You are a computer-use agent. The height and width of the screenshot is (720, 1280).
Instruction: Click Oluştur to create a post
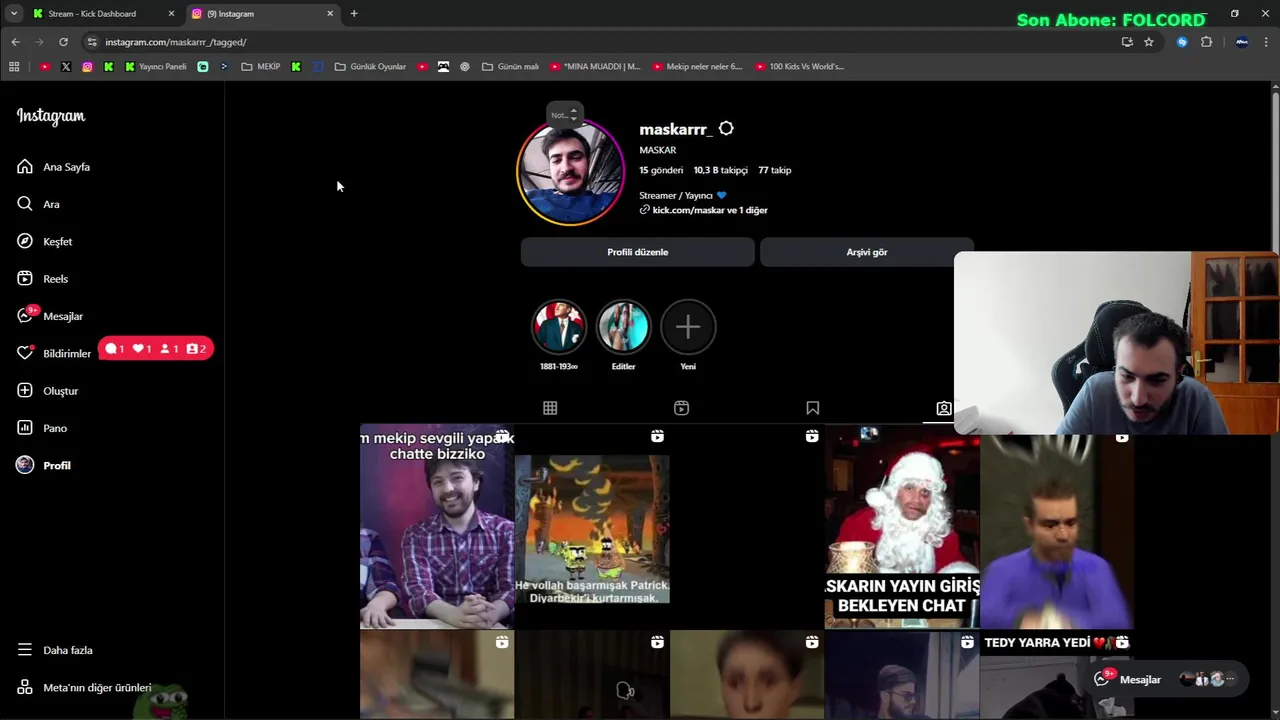coord(48,391)
